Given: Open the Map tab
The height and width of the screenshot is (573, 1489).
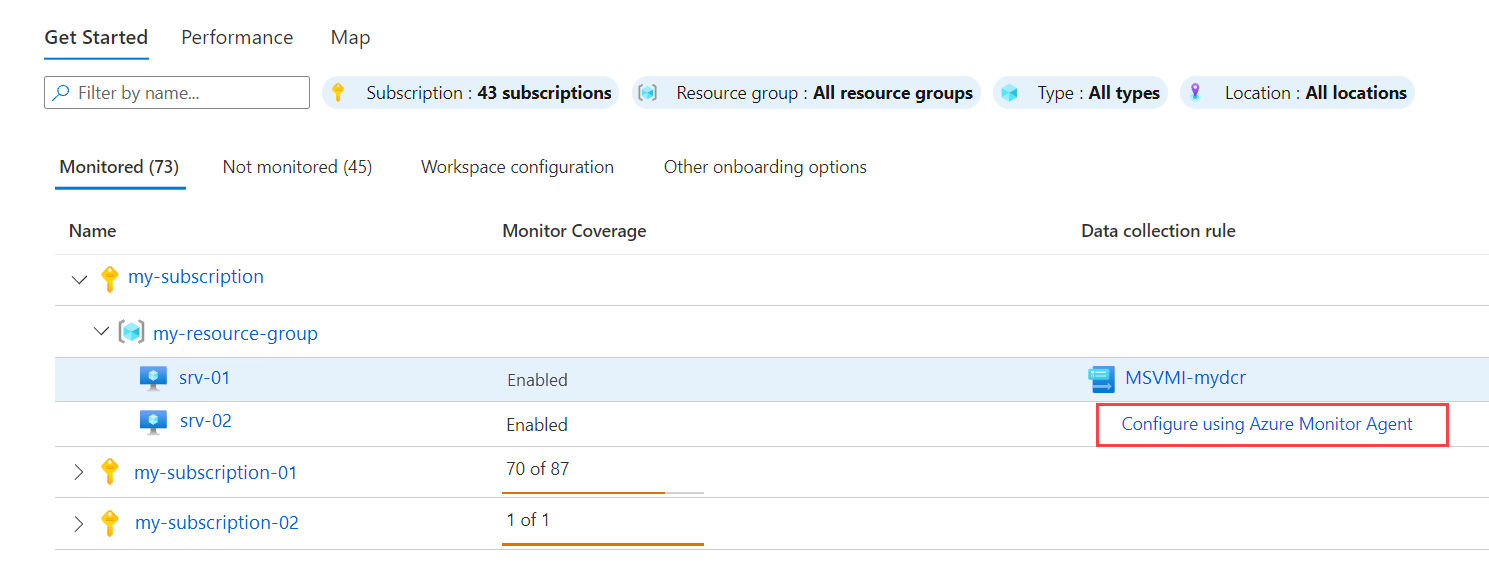Looking at the screenshot, I should tap(350, 38).
